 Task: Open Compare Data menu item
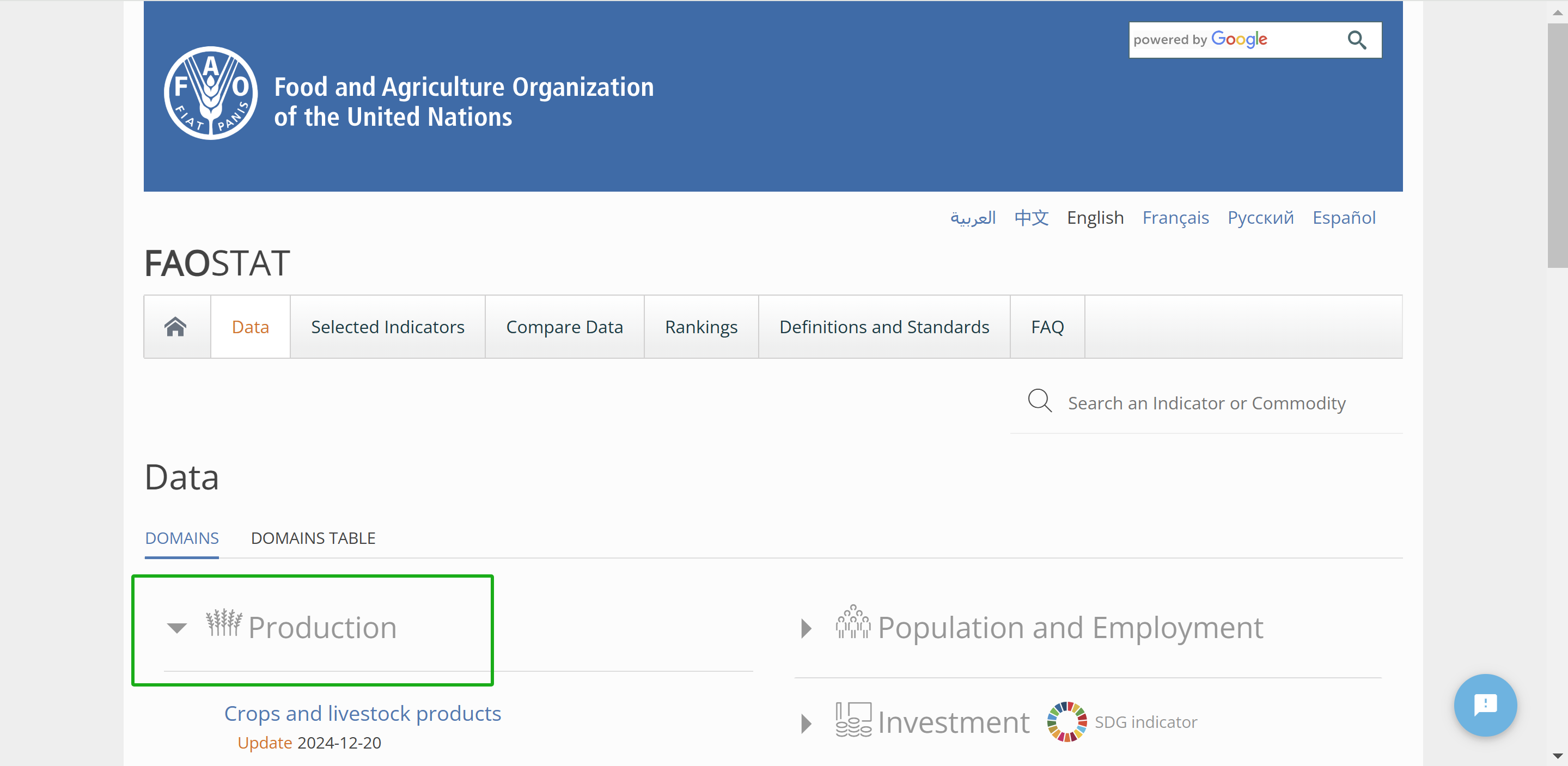pos(564,327)
